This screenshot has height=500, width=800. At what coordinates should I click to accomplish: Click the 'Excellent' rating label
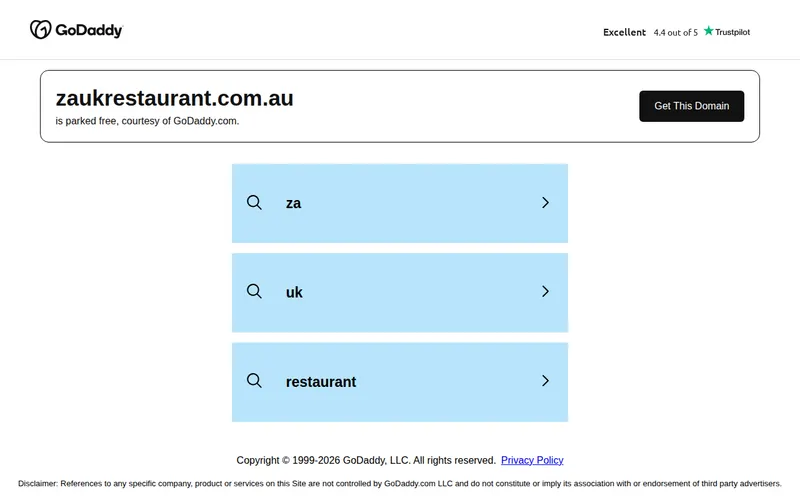tap(624, 32)
